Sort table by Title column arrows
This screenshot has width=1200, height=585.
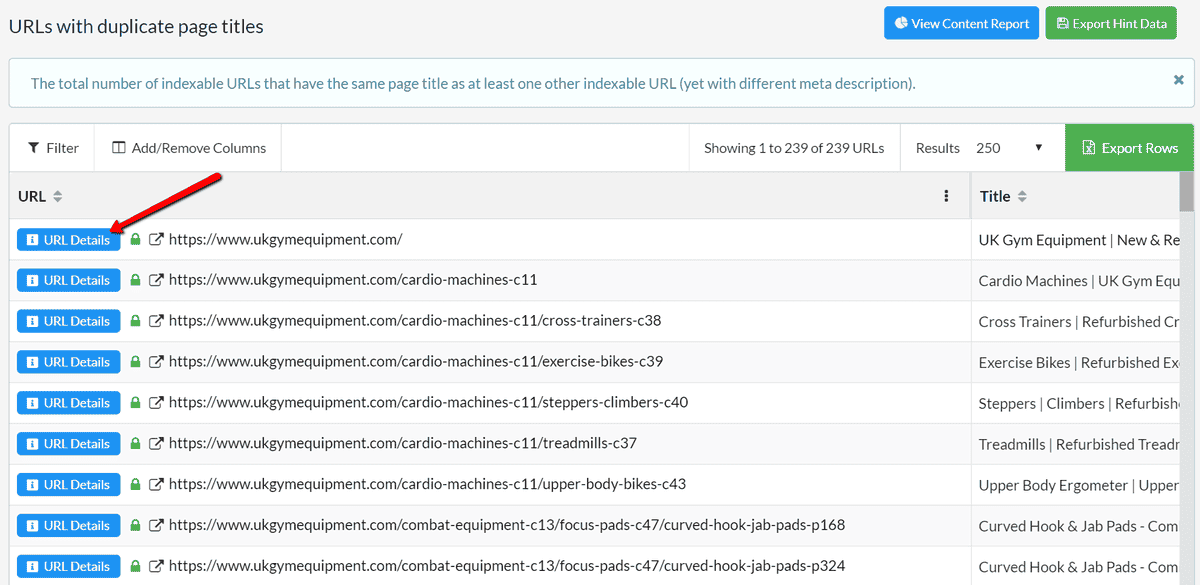[1022, 196]
